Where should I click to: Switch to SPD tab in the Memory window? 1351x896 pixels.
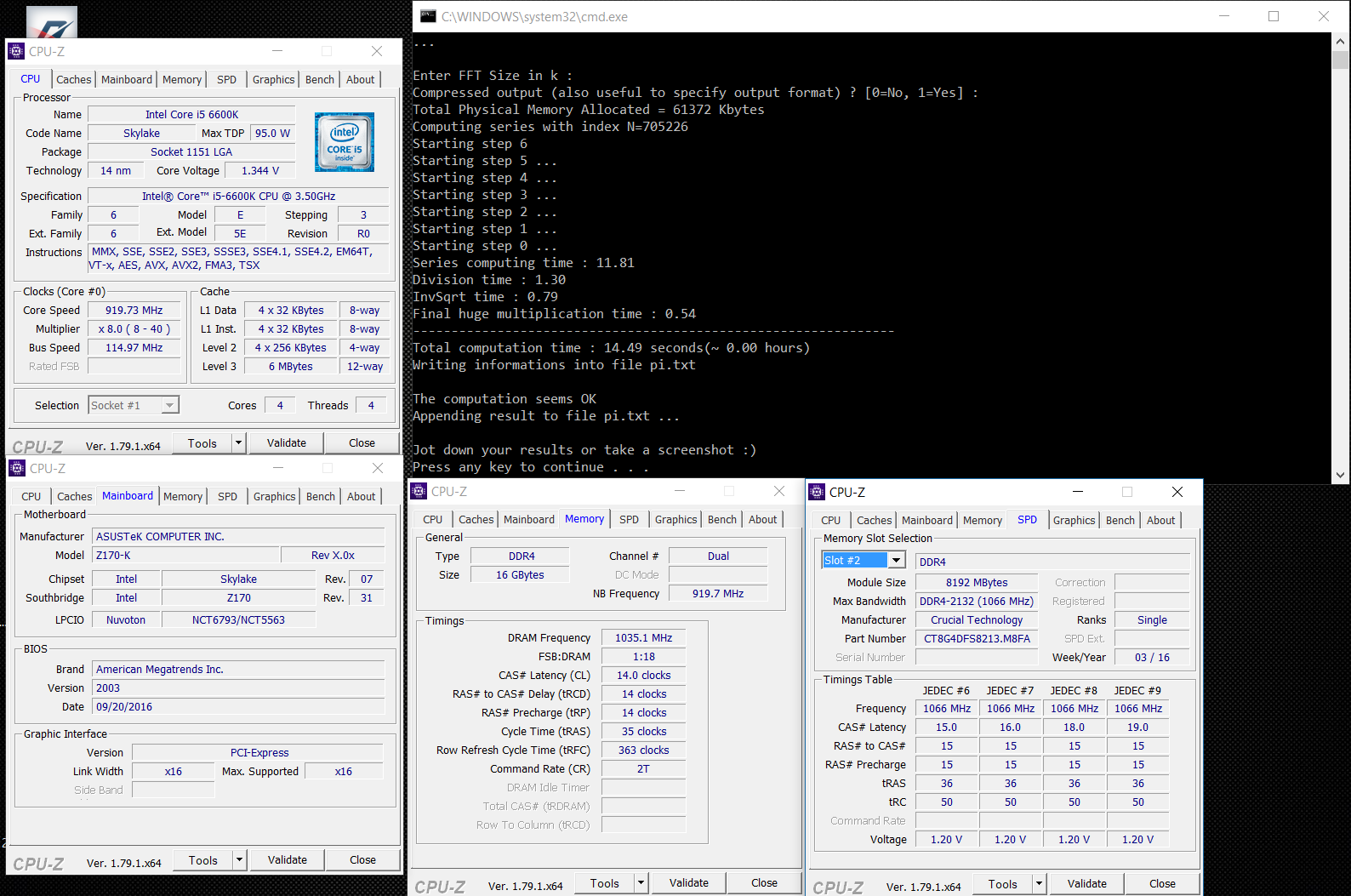click(x=630, y=519)
